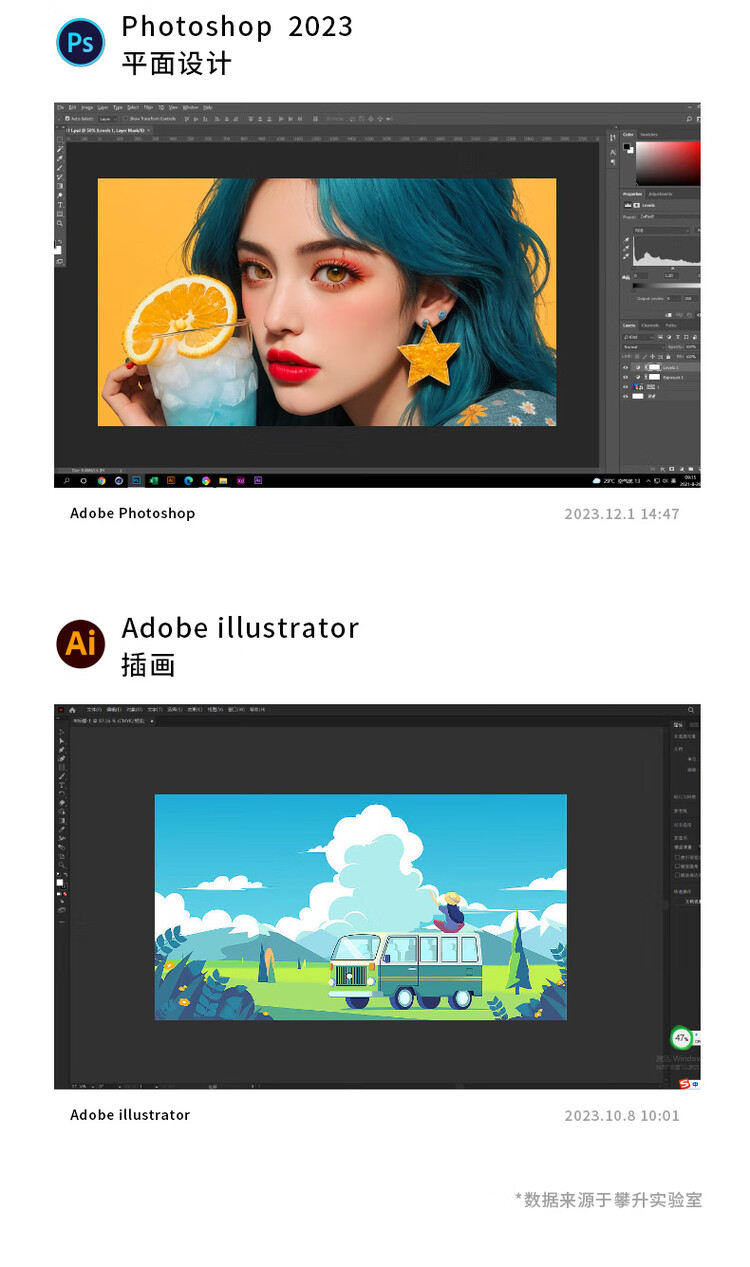The image size is (750, 1267).
Task: Open the RGB channel dropdown in Levels
Action: click(660, 230)
